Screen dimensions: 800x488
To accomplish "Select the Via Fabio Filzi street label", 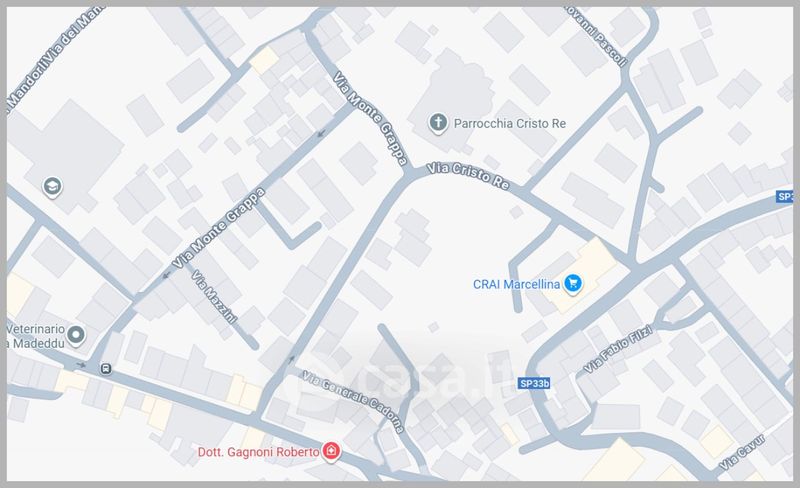I will 618,349.
